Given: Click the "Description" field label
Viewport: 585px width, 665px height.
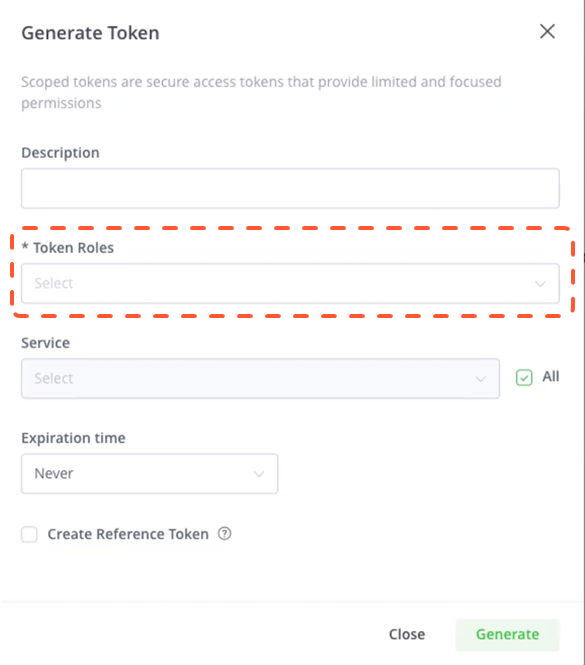Looking at the screenshot, I should [x=60, y=153].
